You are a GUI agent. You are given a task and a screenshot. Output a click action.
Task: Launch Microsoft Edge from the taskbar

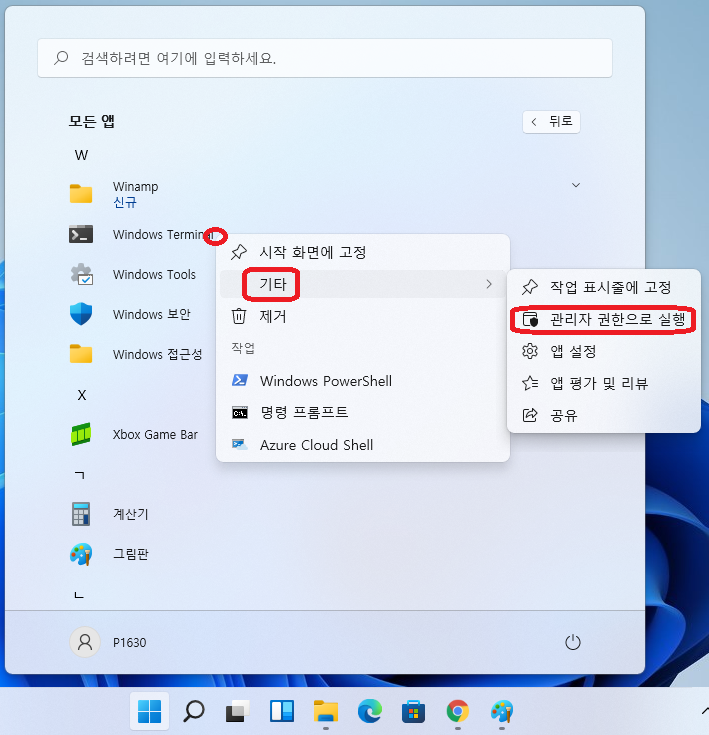point(370,711)
